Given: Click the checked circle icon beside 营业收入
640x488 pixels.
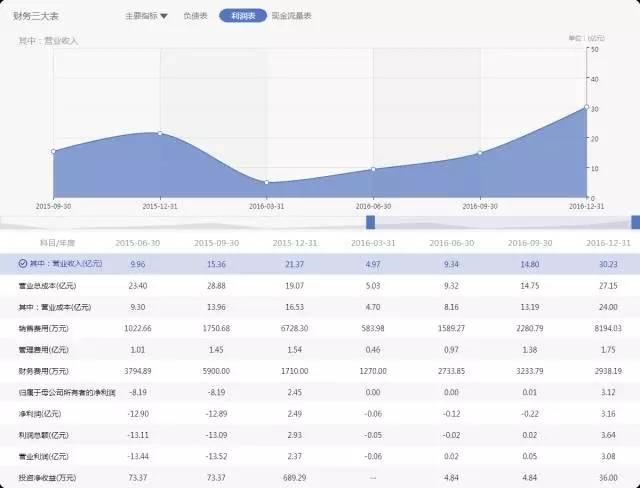Looking at the screenshot, I should (x=23, y=264).
